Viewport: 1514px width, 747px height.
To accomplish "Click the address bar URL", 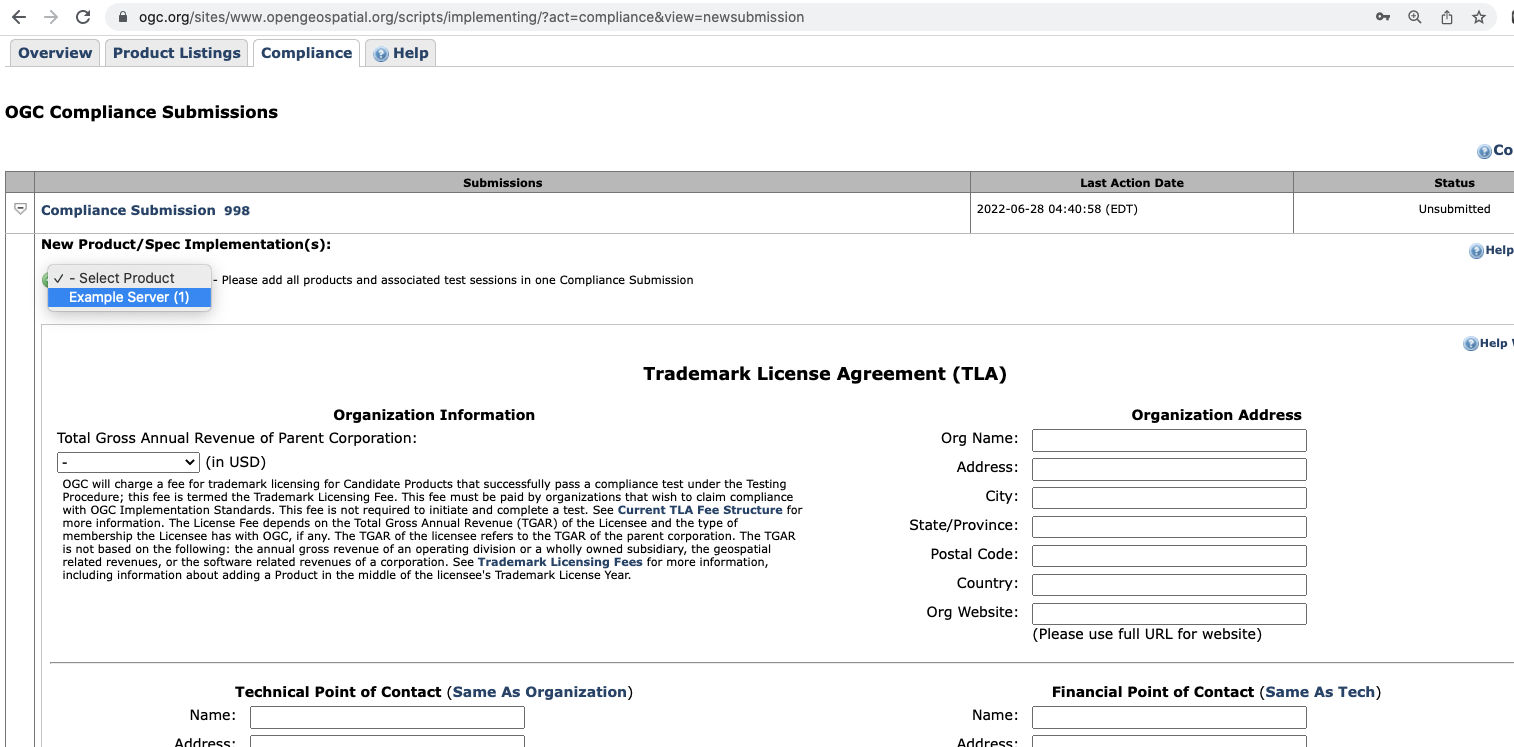I will click(x=471, y=17).
